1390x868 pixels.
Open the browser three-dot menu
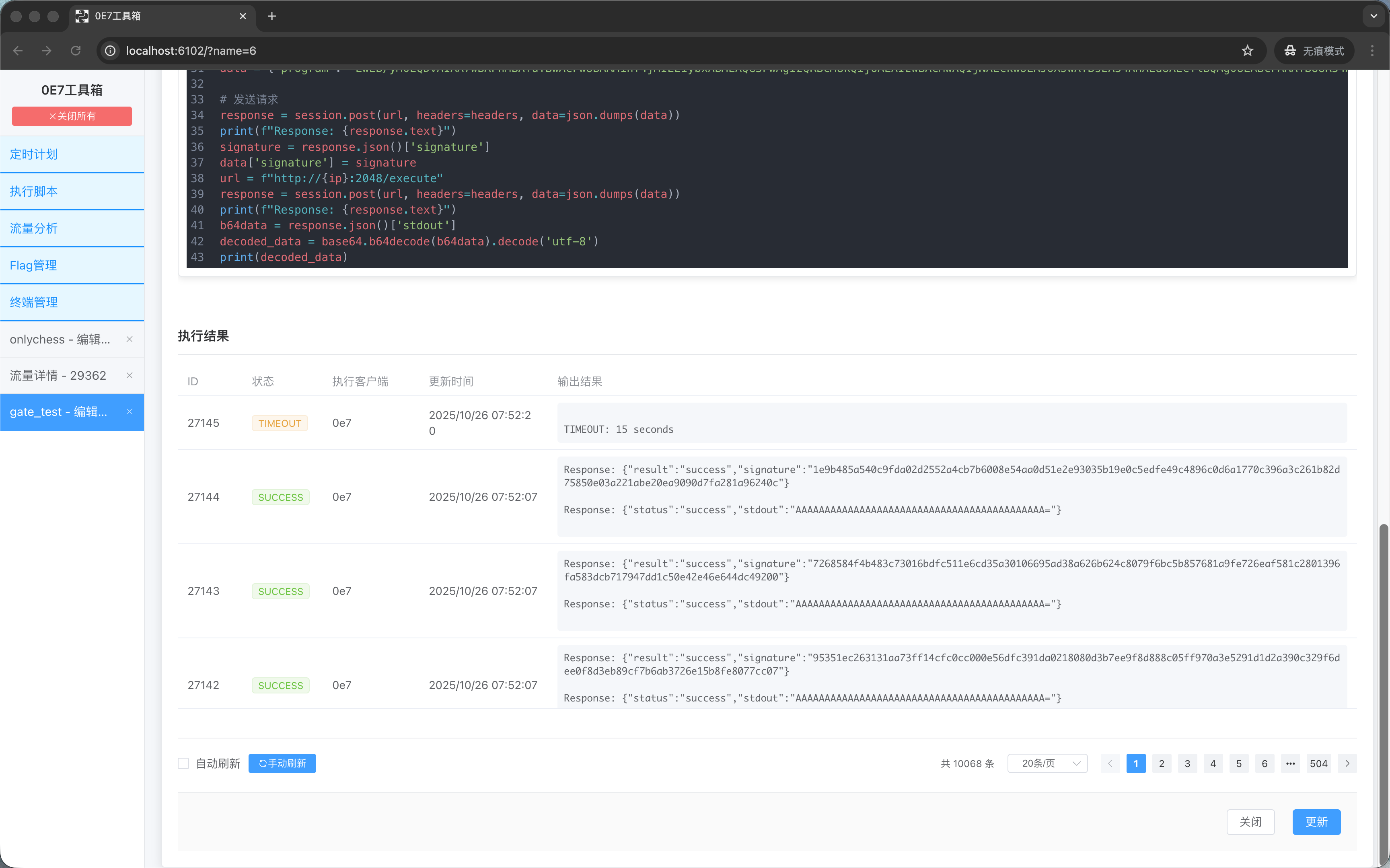[x=1372, y=51]
